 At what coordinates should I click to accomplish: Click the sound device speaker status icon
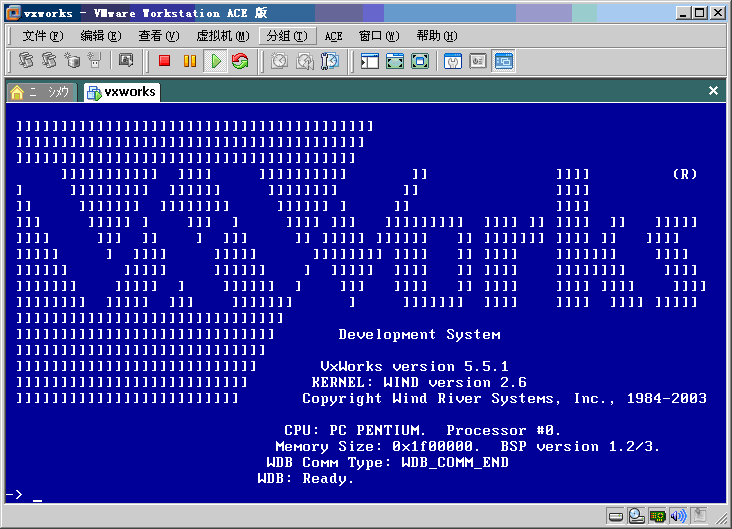[678, 516]
